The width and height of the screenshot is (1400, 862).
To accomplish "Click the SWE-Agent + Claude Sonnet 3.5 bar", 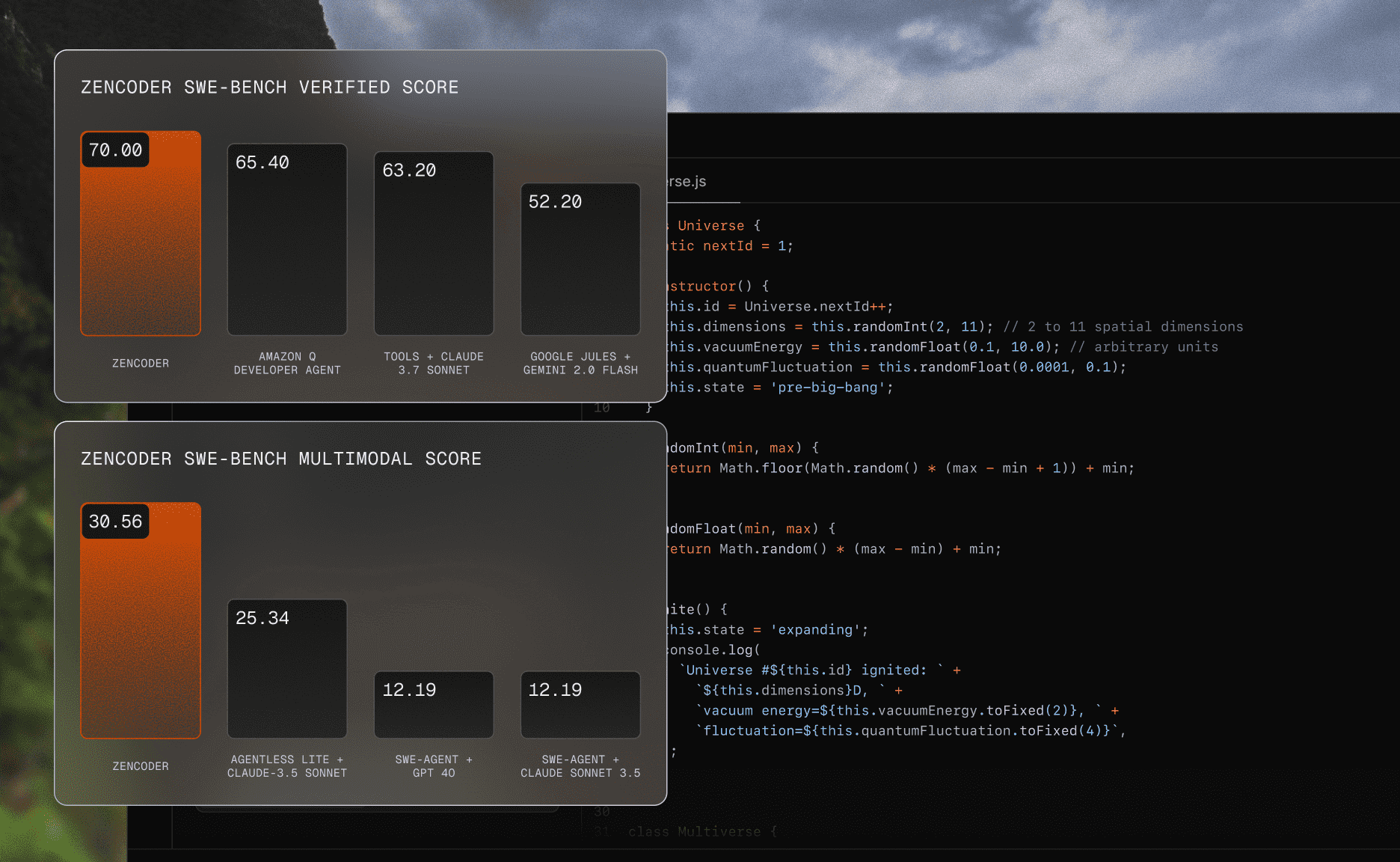I will [x=580, y=704].
